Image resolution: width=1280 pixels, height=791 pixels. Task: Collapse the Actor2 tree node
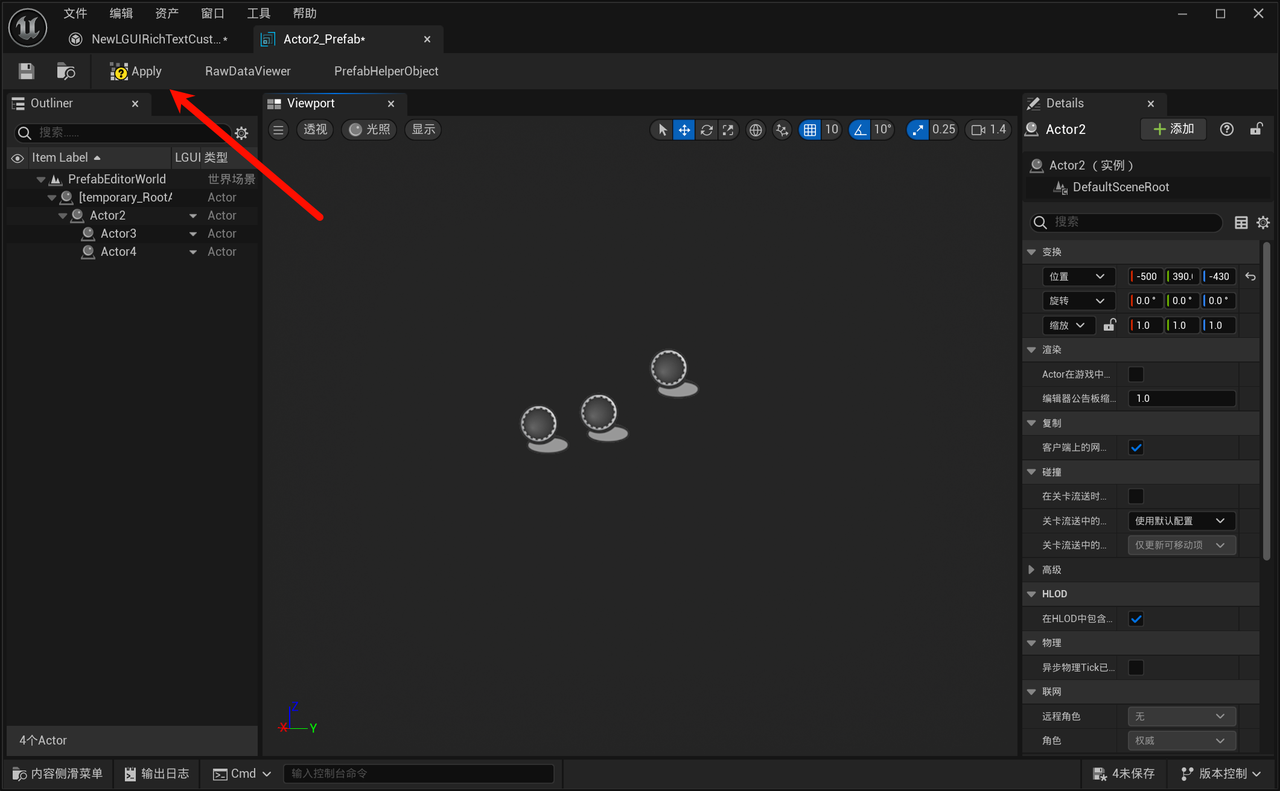point(63,216)
